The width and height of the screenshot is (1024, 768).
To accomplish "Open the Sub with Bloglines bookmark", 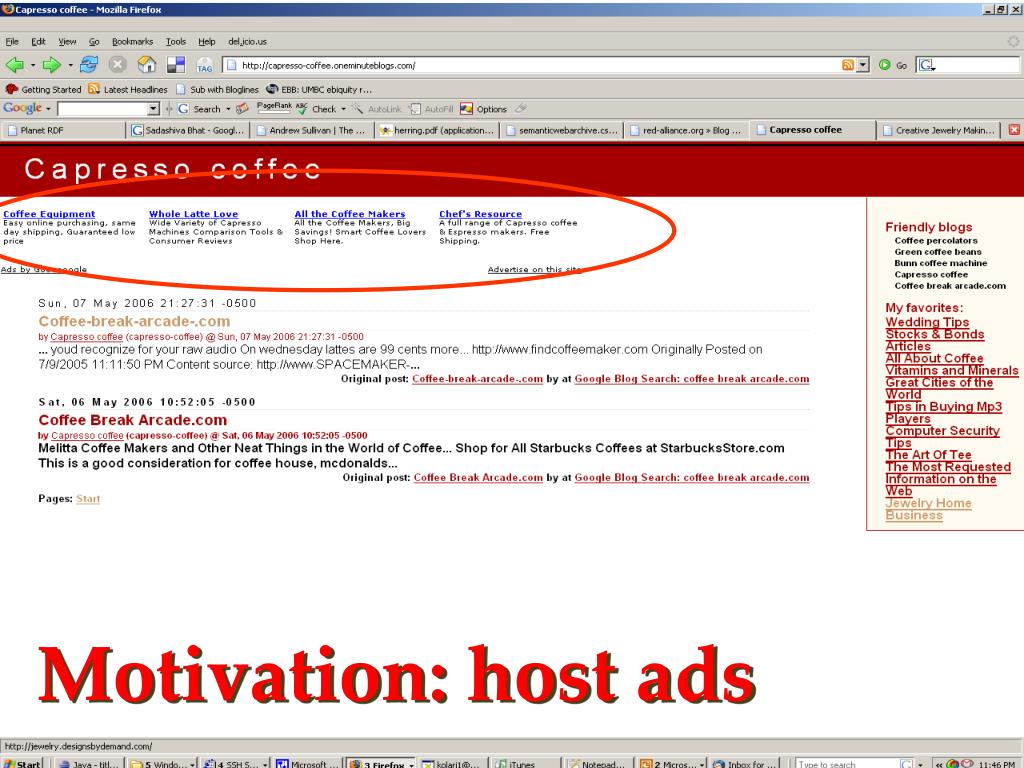I will (x=217, y=89).
